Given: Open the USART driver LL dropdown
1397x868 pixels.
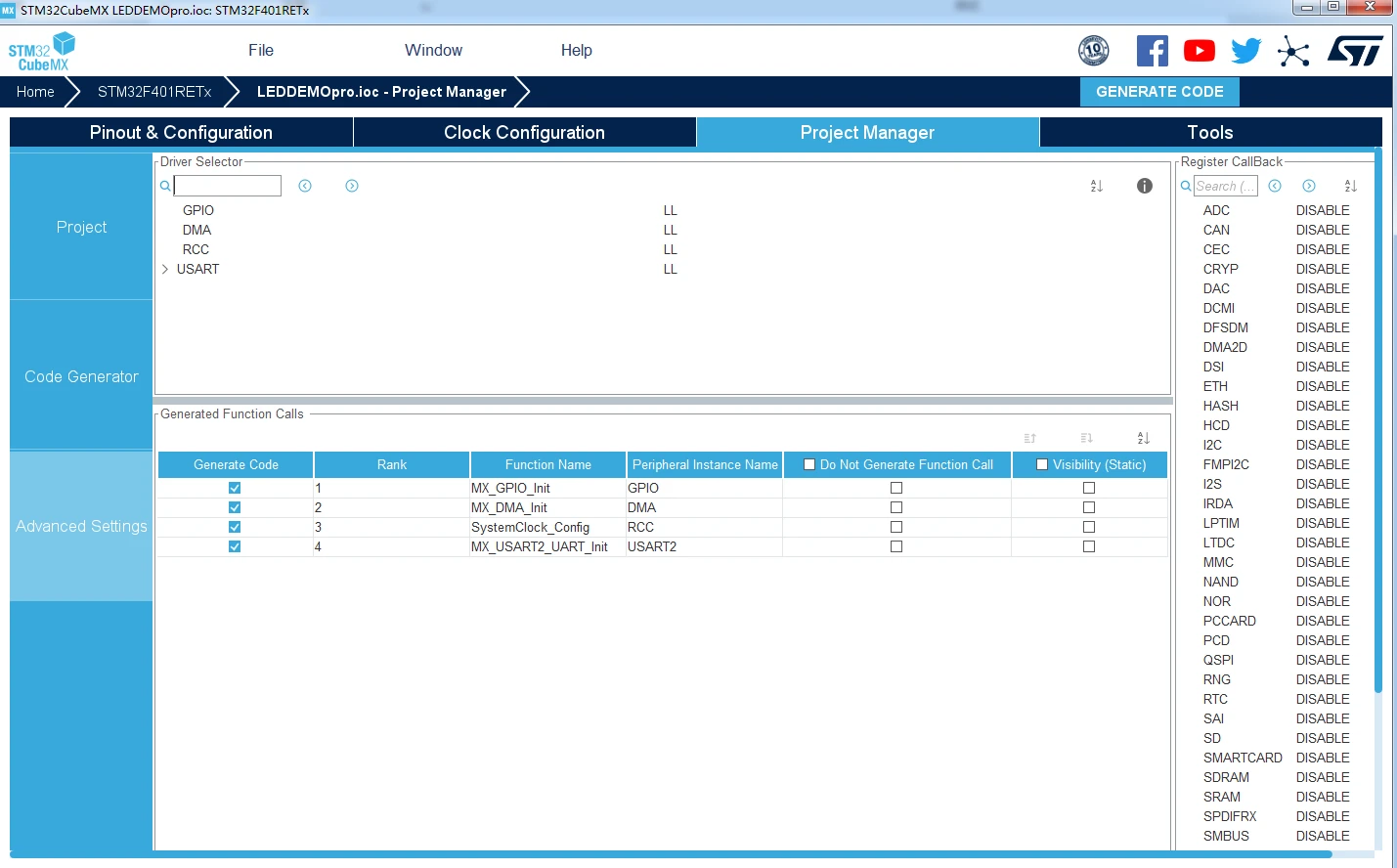Looking at the screenshot, I should pos(671,269).
